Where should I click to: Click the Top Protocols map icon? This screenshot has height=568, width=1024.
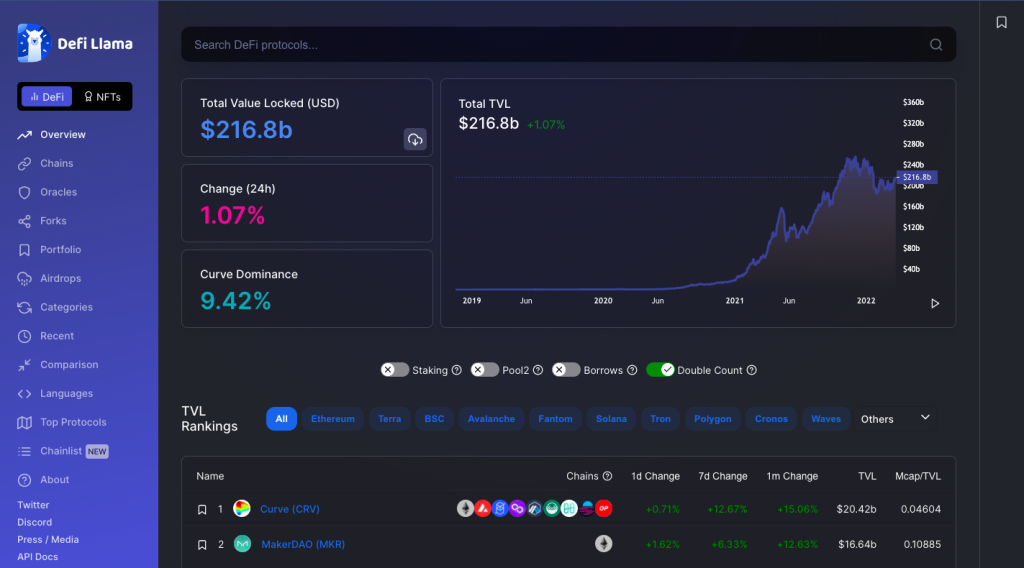click(24, 422)
